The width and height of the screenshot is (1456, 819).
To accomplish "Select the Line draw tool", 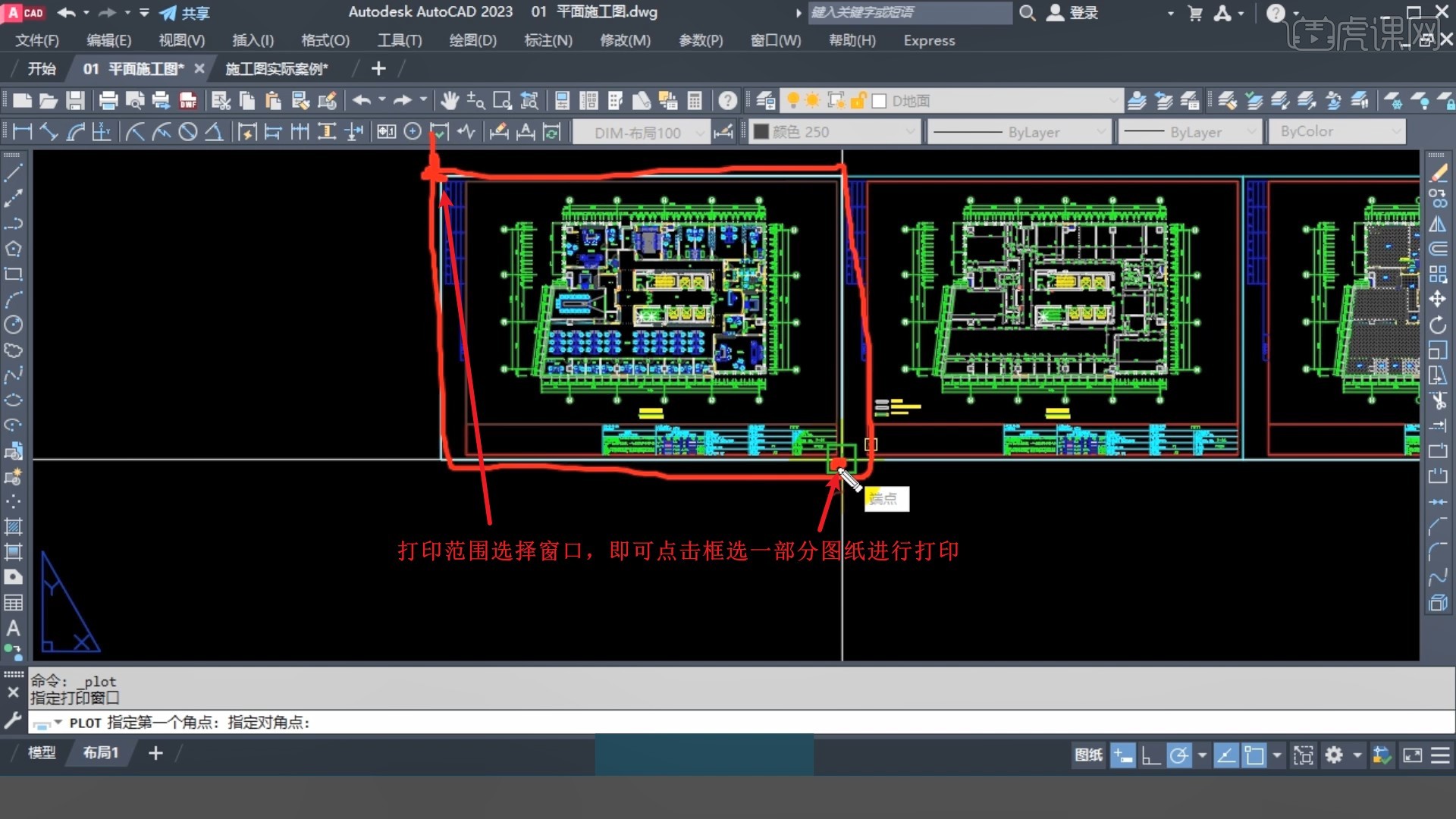I will click(x=13, y=173).
